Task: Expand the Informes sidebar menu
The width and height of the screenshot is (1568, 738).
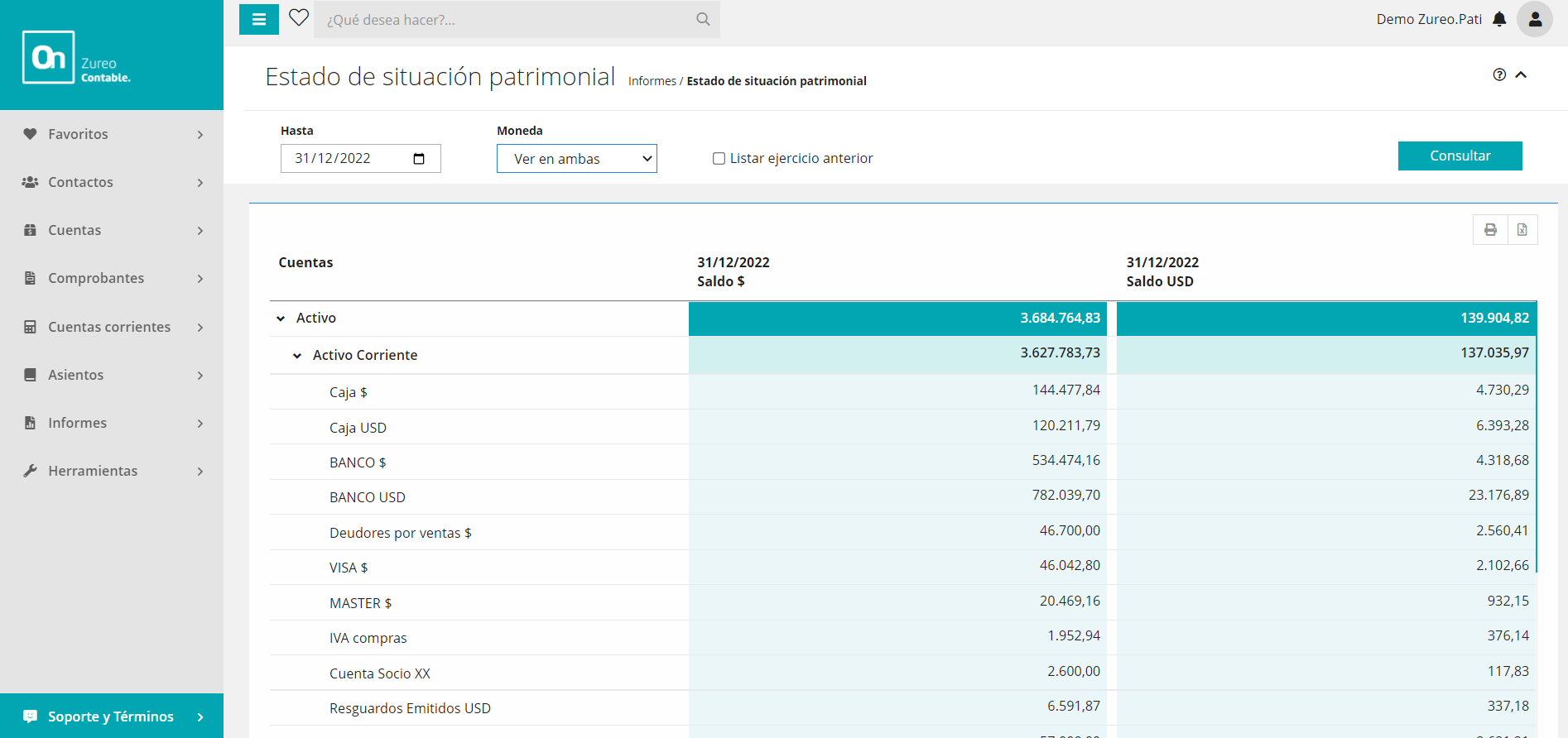Action: [x=112, y=423]
